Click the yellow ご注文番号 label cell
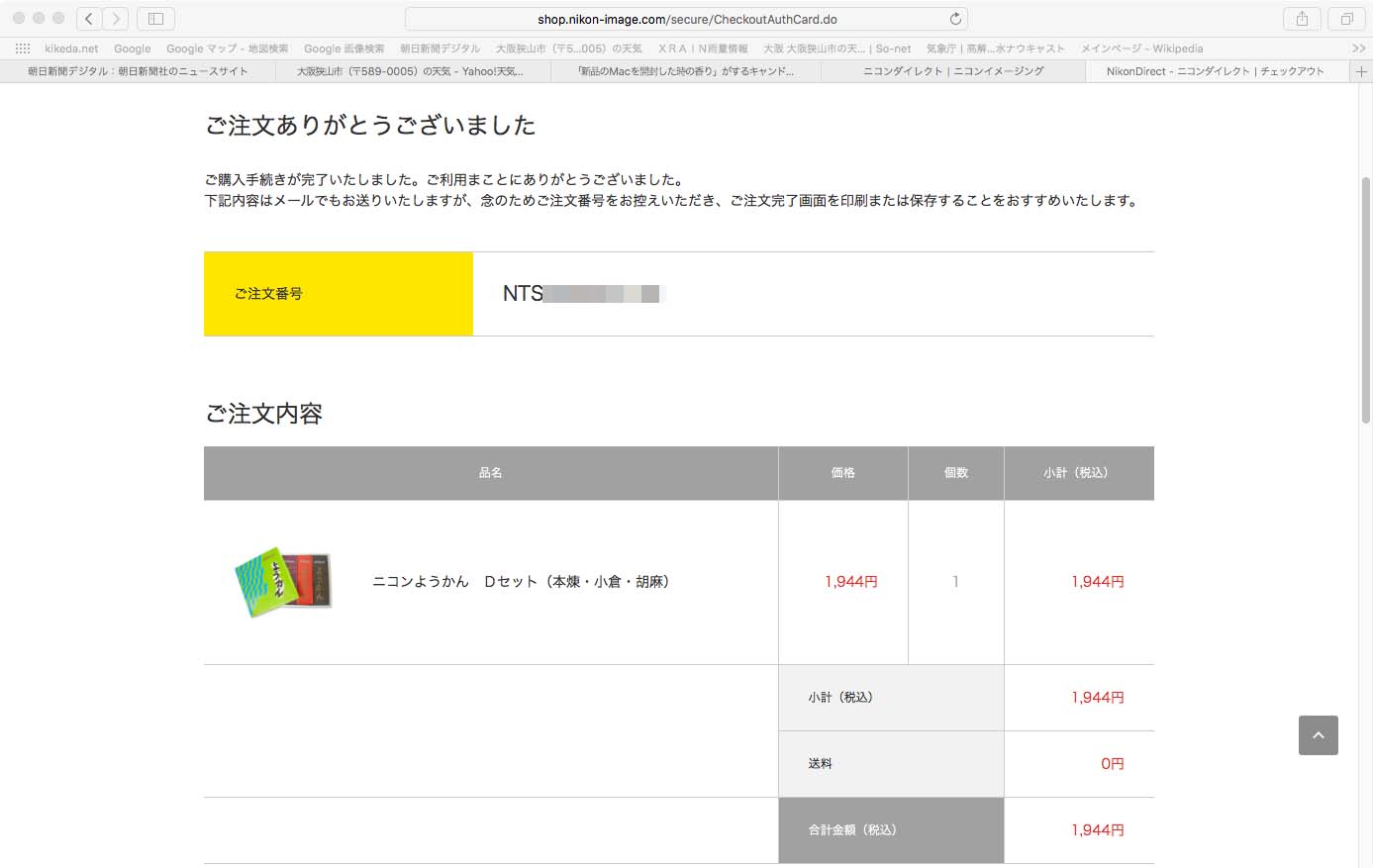This screenshot has height=868, width=1373. tap(339, 294)
